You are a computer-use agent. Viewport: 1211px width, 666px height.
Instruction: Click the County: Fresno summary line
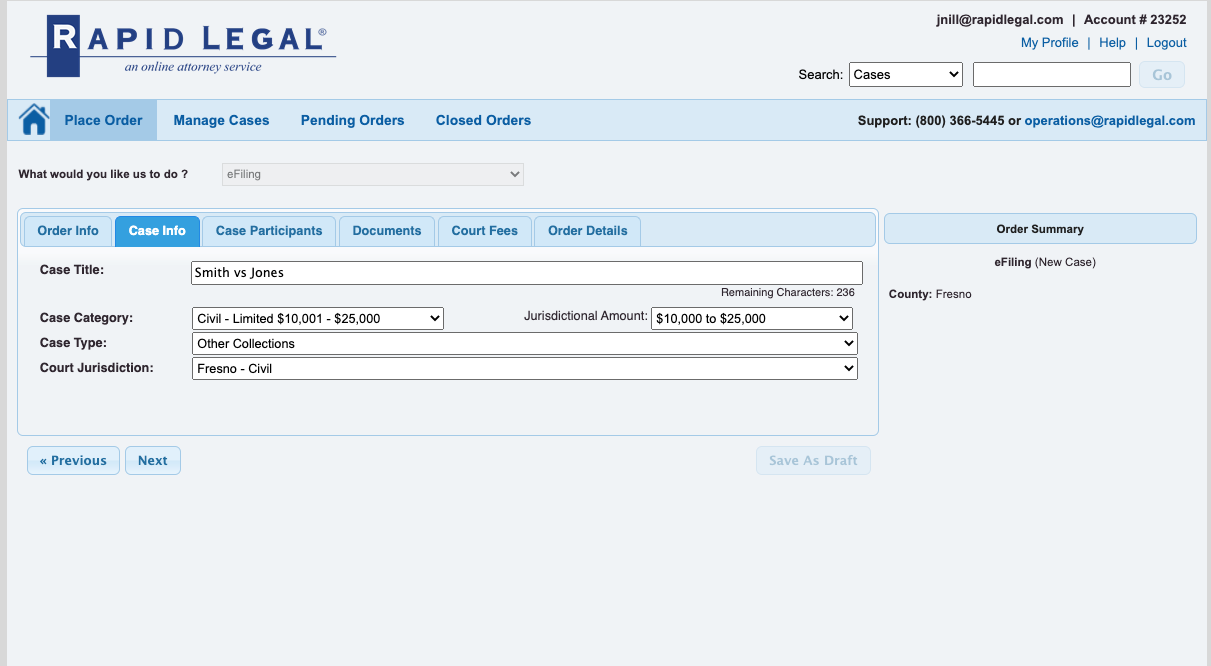point(930,295)
